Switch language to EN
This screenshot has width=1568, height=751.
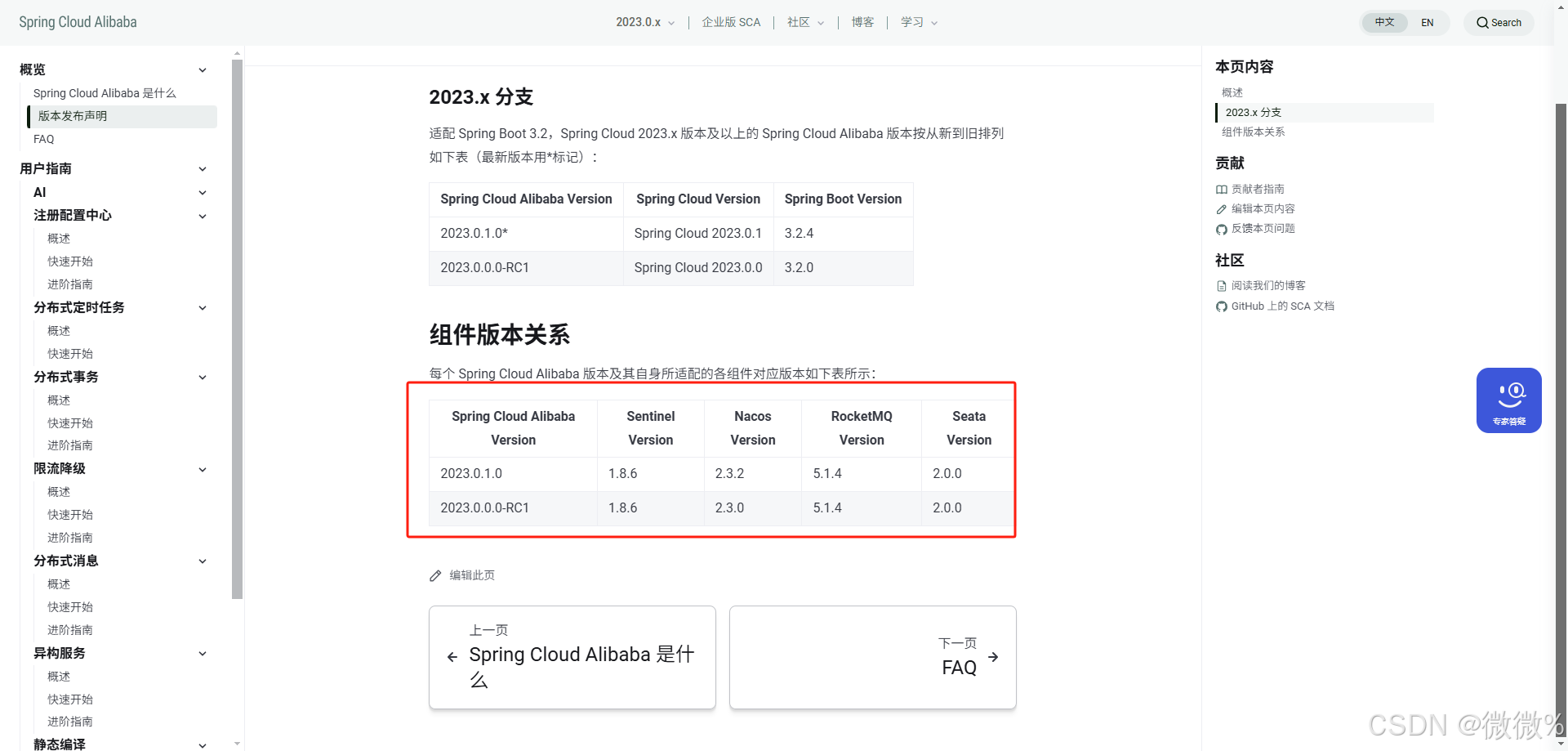click(1428, 23)
